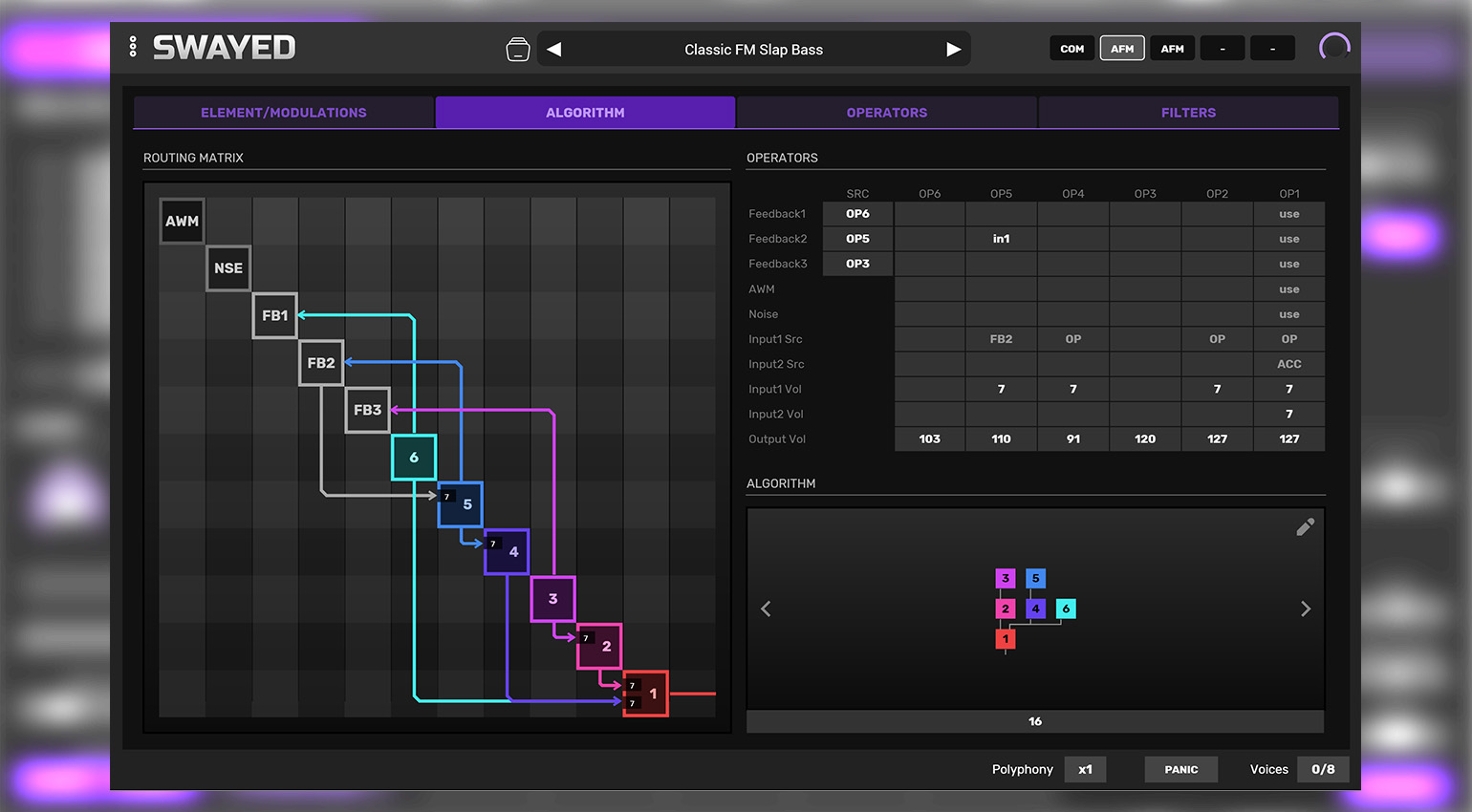Select the COM element button
Screen dimensions: 1472x812
pos(1072,49)
